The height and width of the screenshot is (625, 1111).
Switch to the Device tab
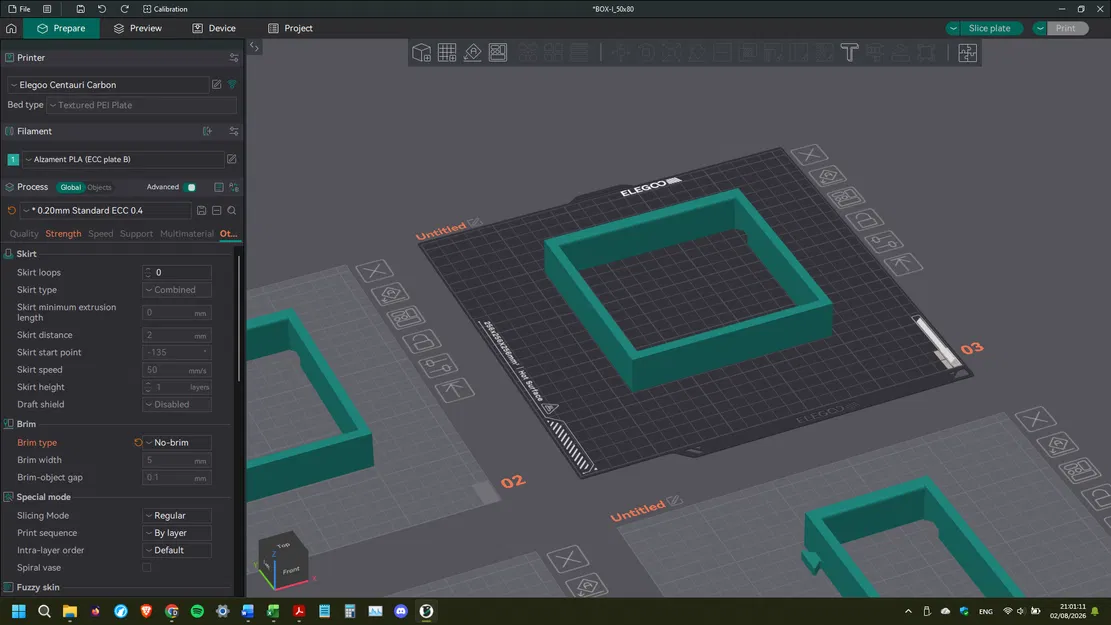(214, 28)
